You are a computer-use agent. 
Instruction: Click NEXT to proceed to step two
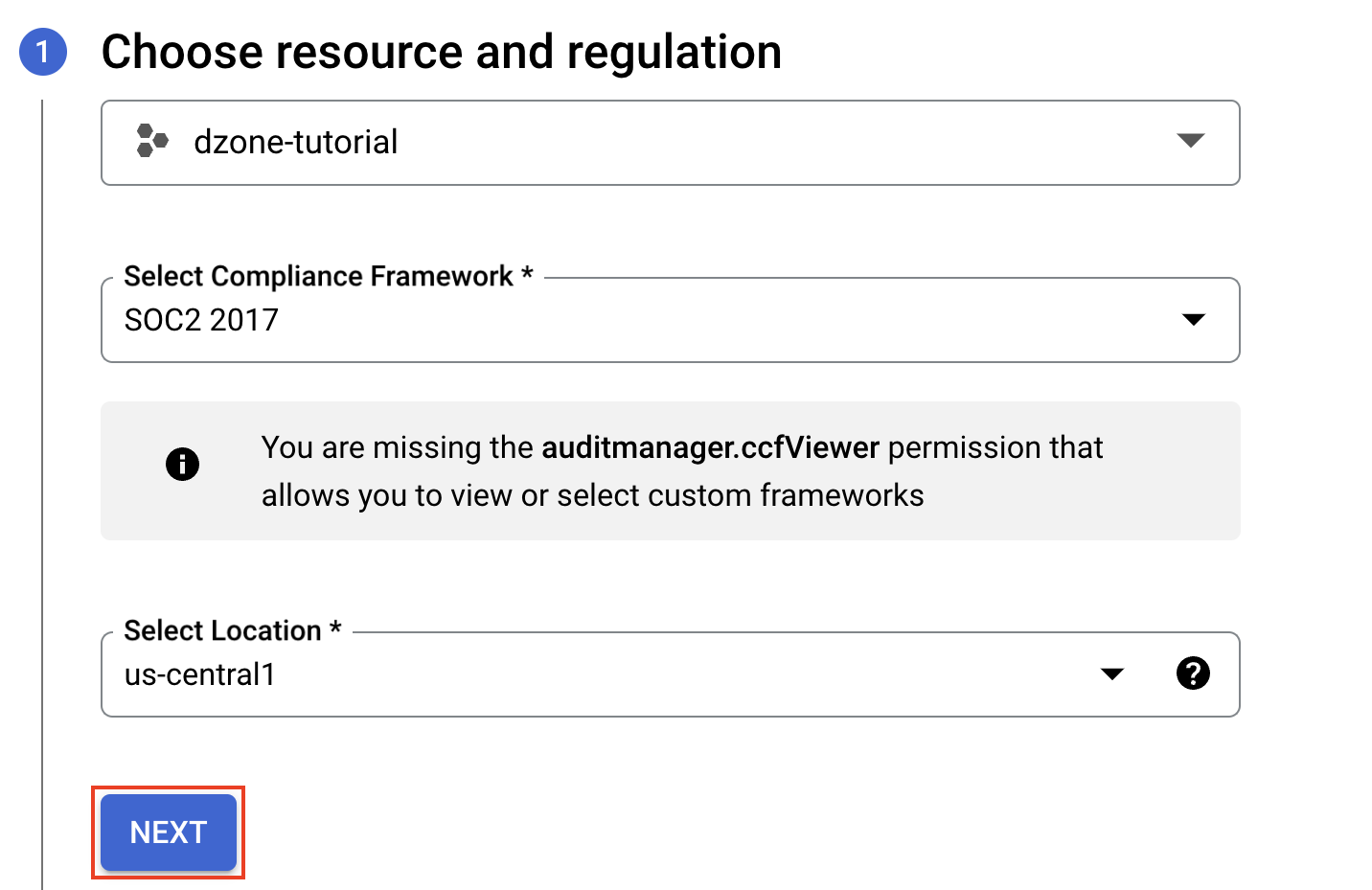[x=168, y=833]
